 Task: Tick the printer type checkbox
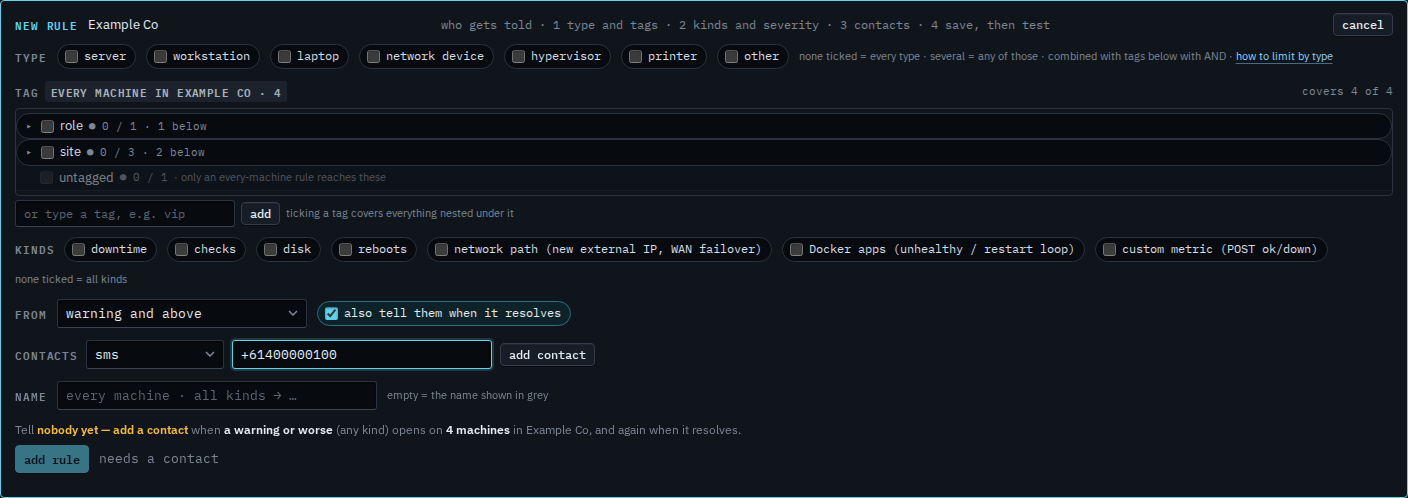(635, 57)
